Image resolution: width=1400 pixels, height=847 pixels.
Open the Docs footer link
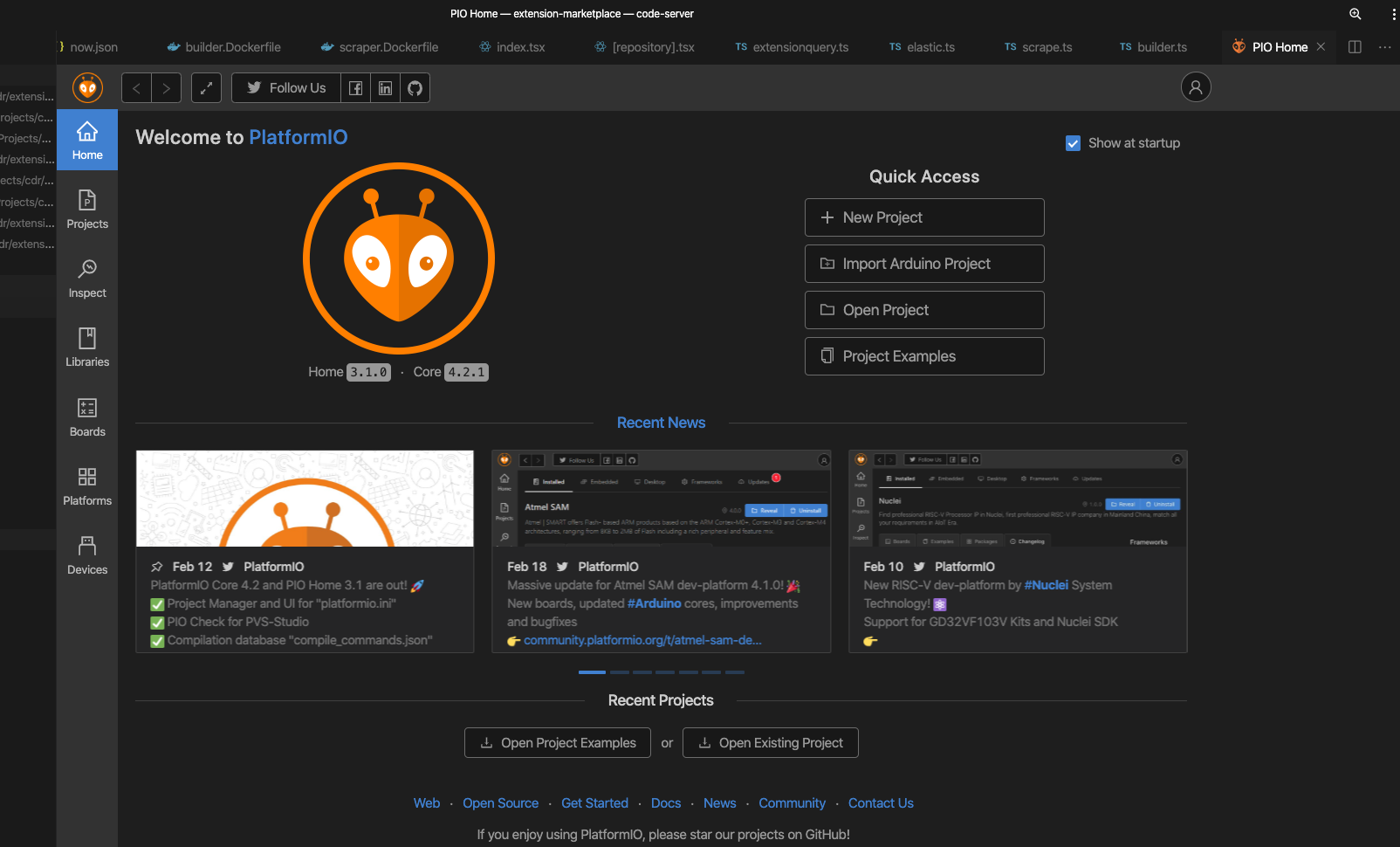(666, 803)
